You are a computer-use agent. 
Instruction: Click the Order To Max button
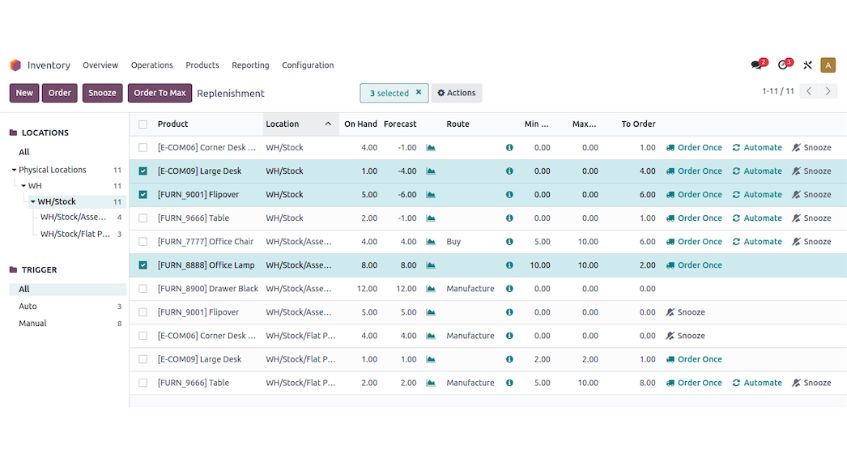pyautogui.click(x=159, y=93)
